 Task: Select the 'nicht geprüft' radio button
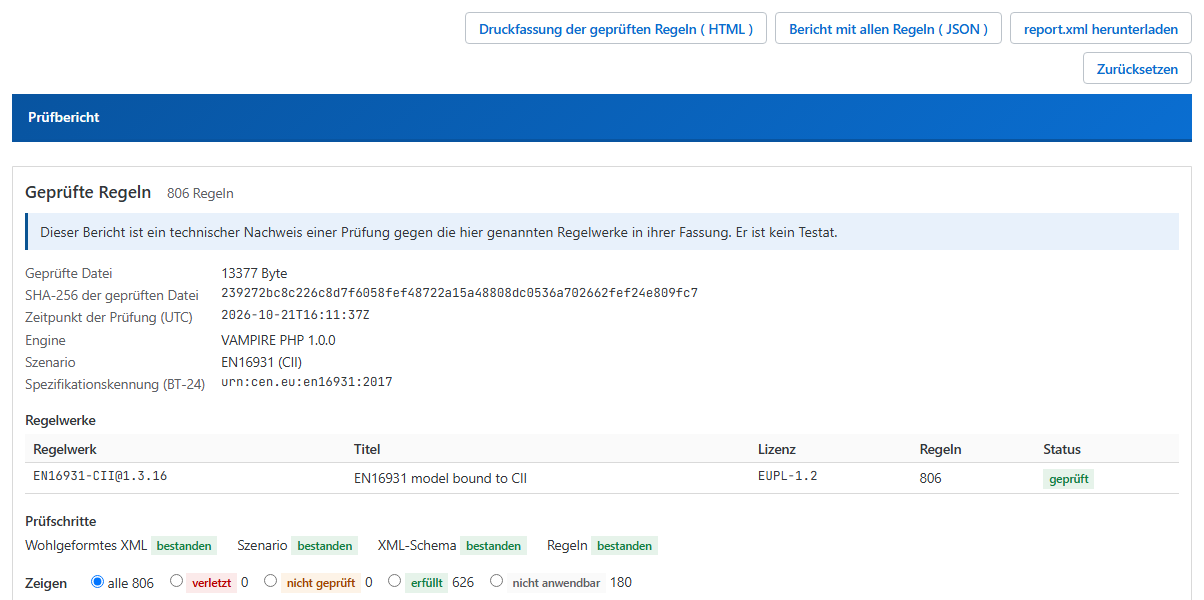click(x=271, y=581)
